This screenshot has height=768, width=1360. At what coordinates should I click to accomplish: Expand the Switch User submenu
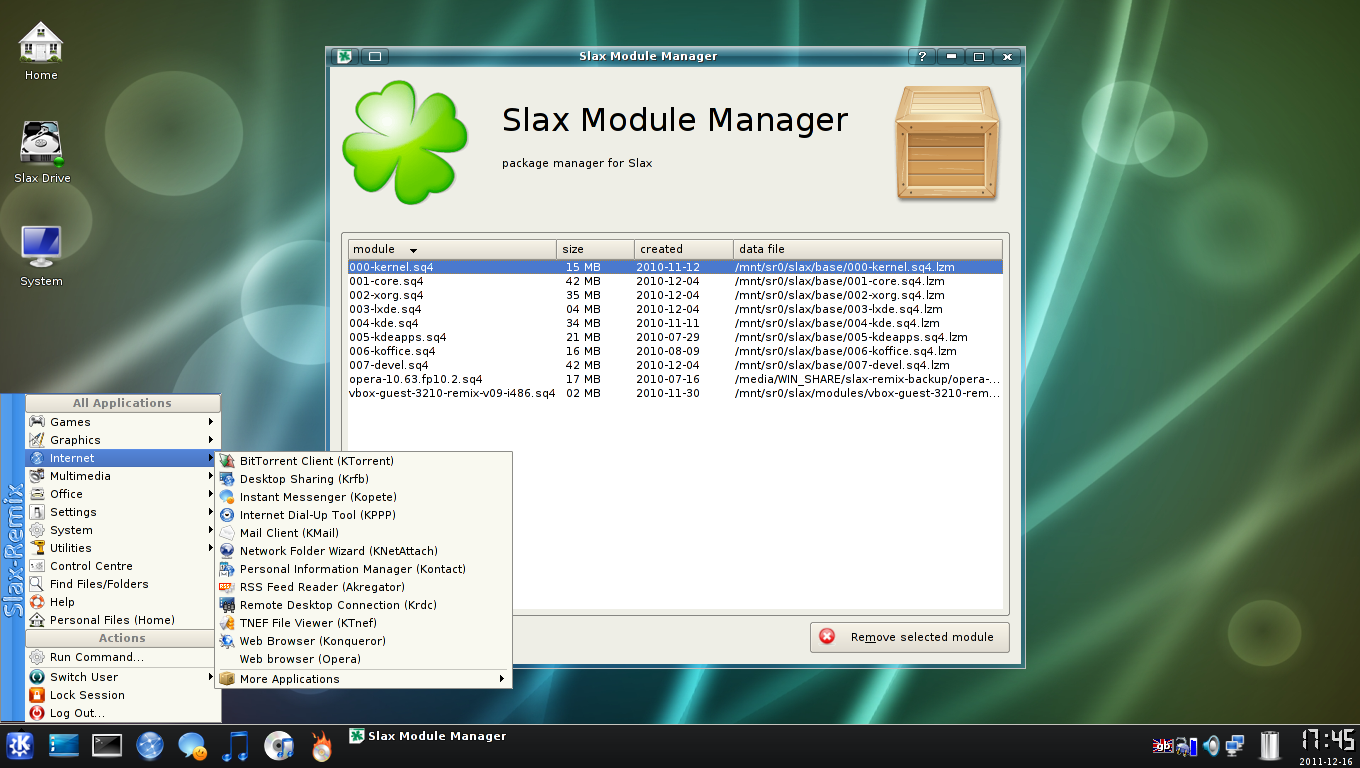click(122, 677)
